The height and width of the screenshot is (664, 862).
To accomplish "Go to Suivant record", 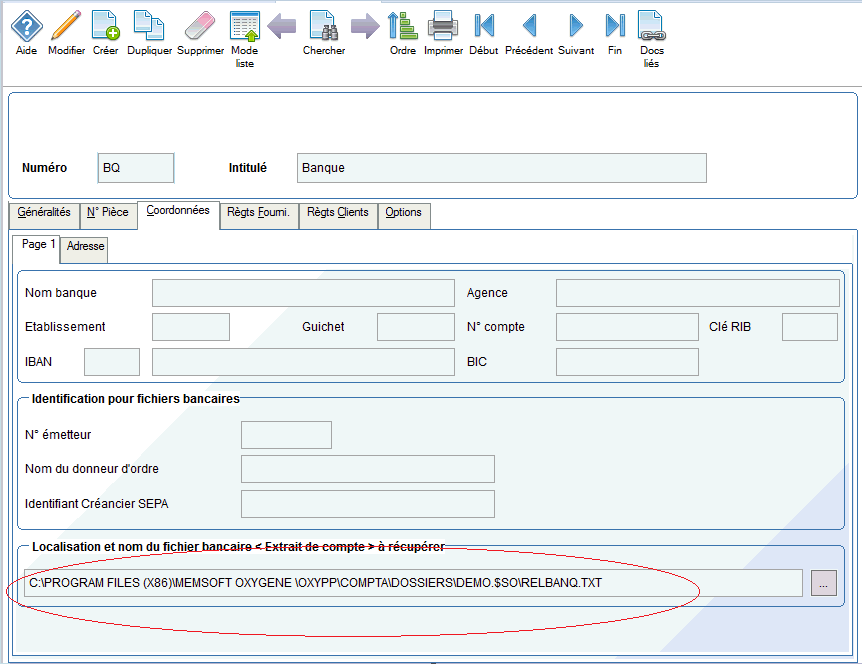I will pyautogui.click(x=576, y=25).
